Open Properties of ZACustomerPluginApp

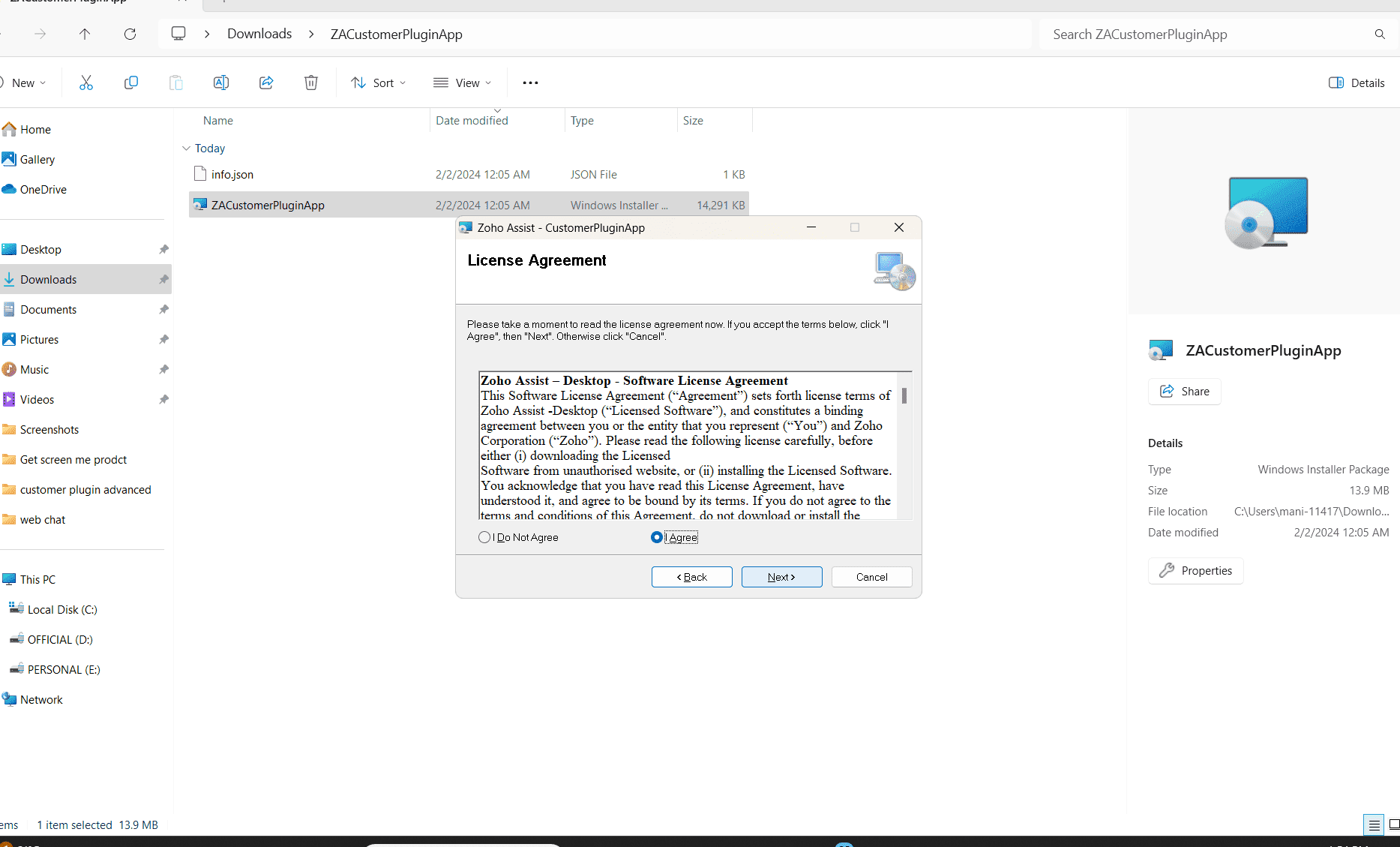click(x=1195, y=570)
